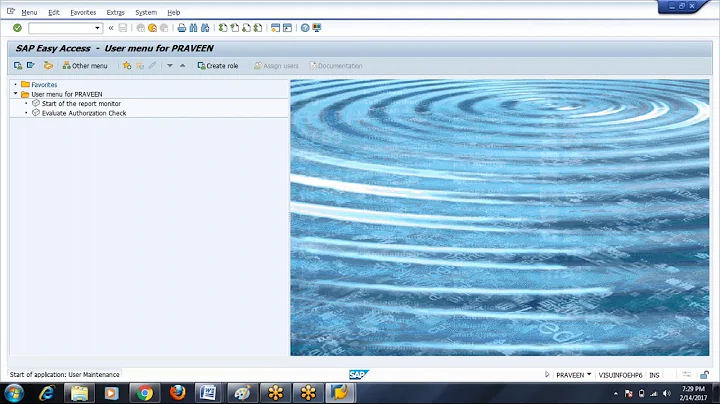Click the Other menu button

(x=85, y=66)
